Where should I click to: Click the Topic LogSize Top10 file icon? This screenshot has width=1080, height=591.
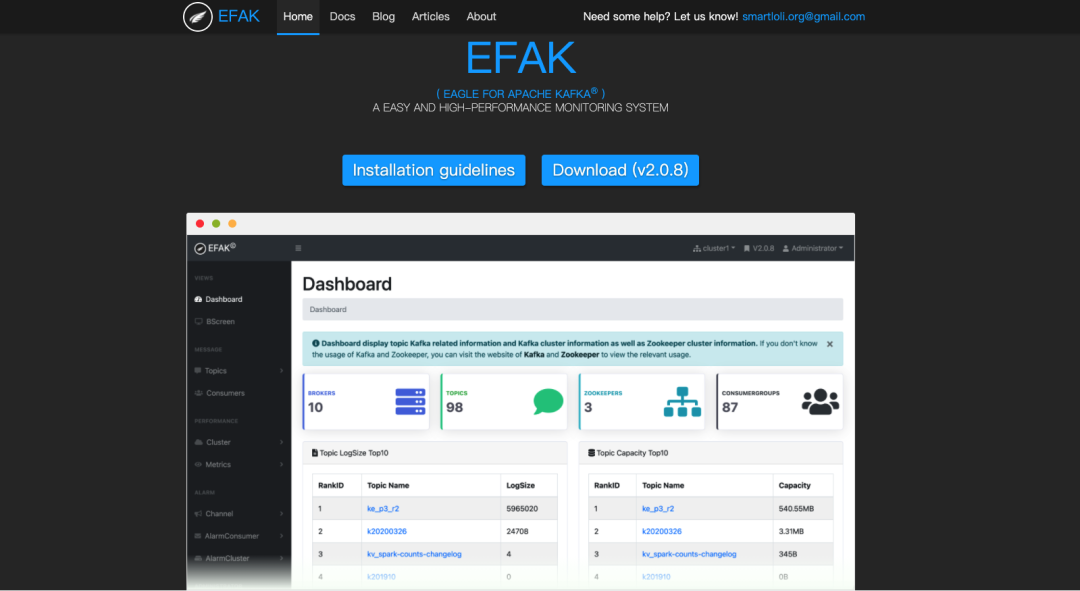point(315,453)
